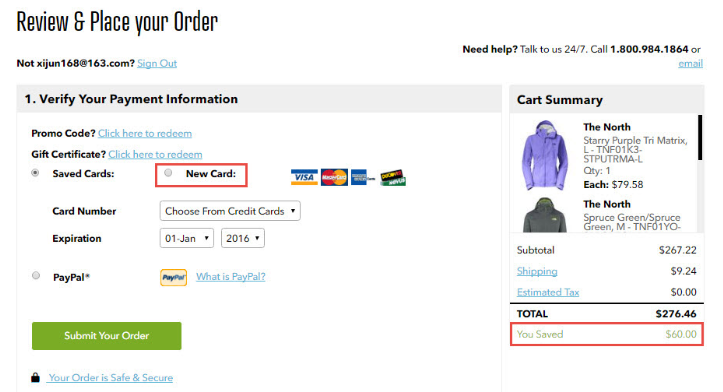Select the Saved Cards radio button

[35, 173]
